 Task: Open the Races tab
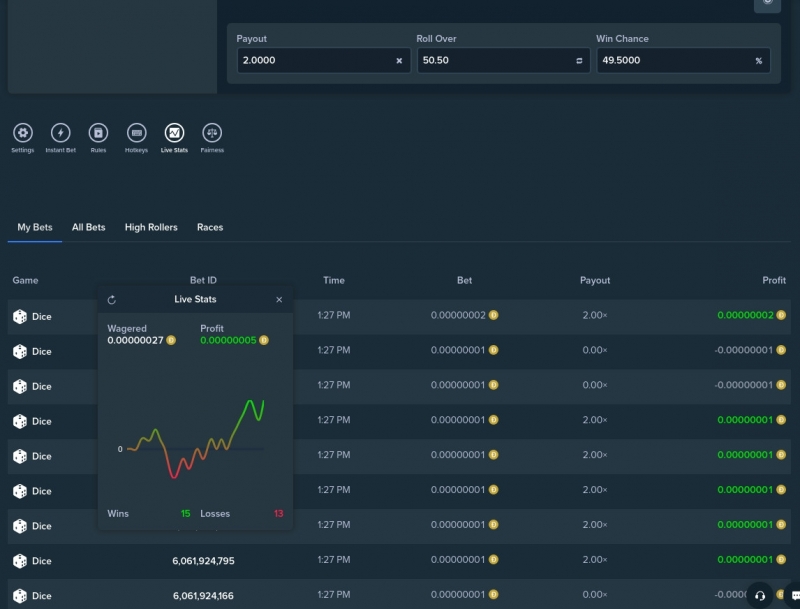(x=210, y=227)
